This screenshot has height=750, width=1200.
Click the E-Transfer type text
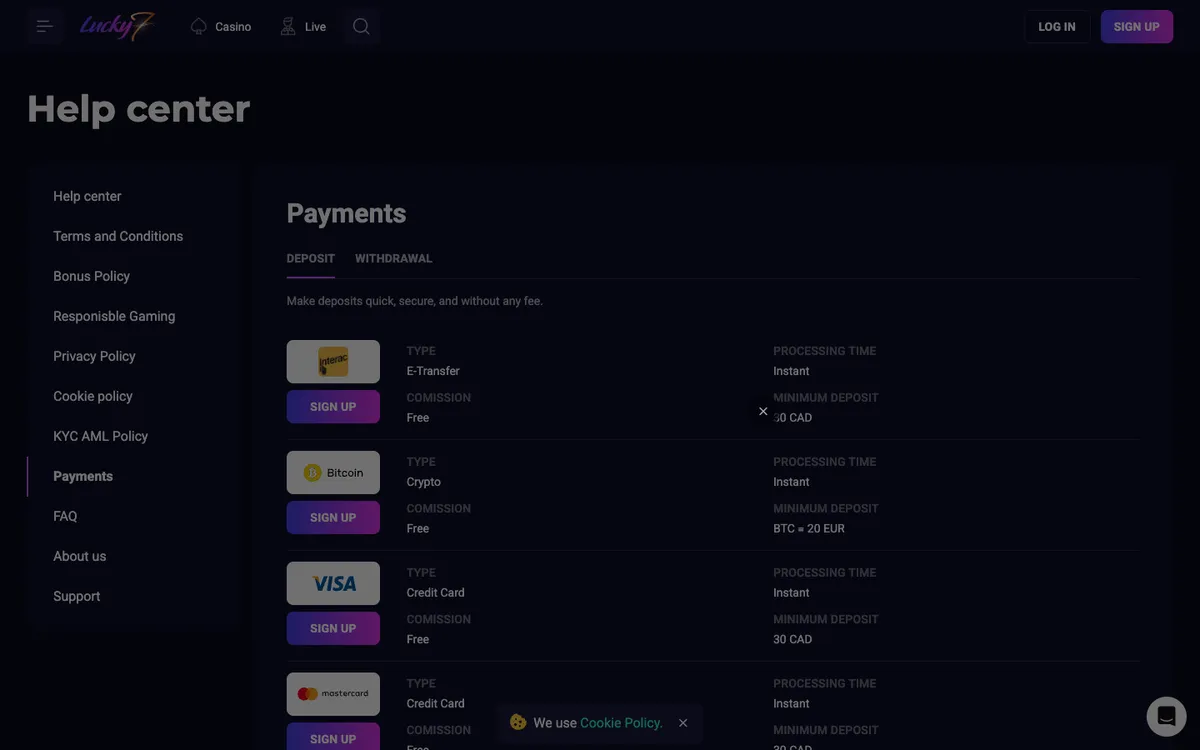pyautogui.click(x=433, y=371)
